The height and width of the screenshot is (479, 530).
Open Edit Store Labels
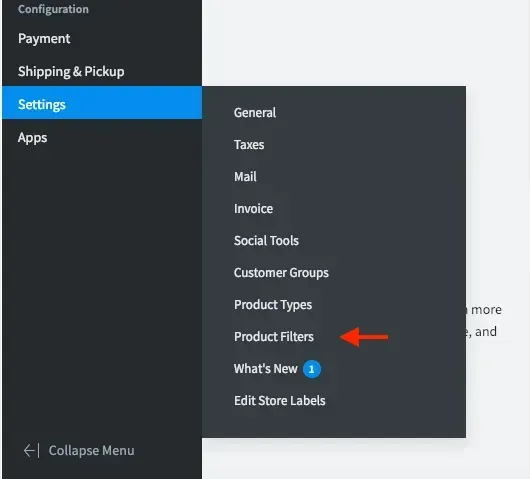point(280,401)
